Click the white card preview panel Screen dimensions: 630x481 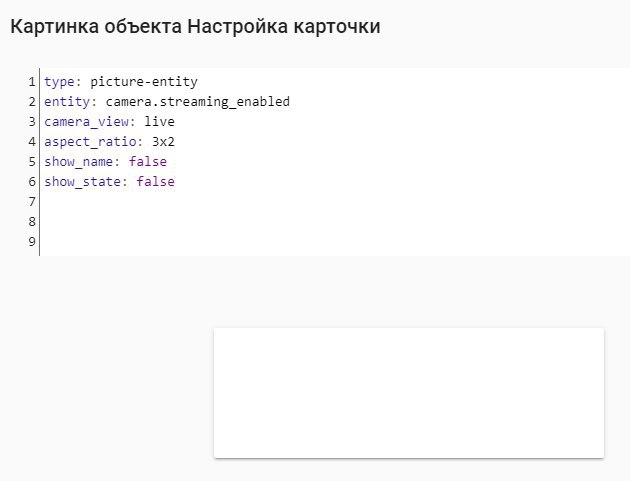[408, 392]
